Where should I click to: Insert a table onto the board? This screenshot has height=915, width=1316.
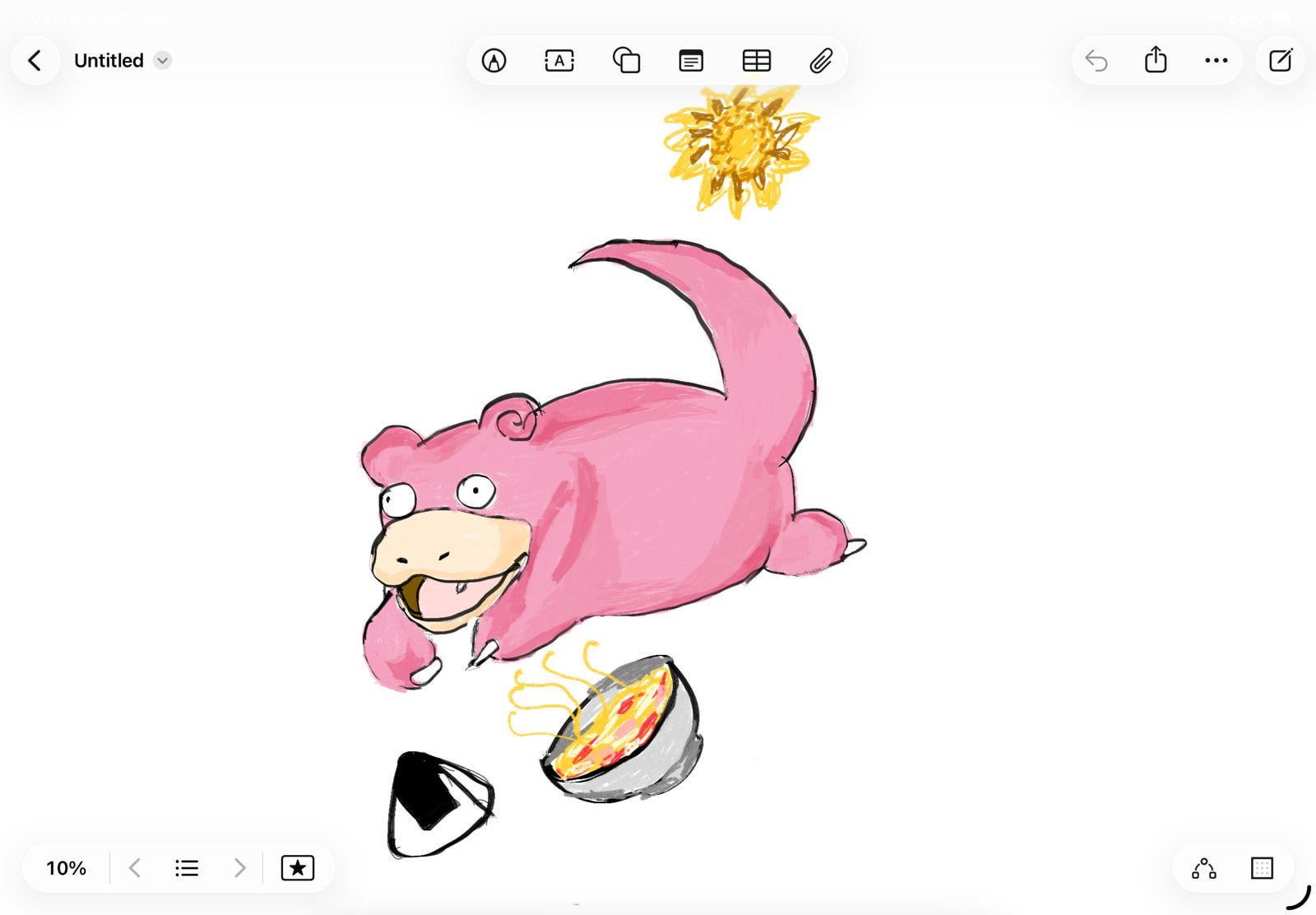click(x=756, y=61)
